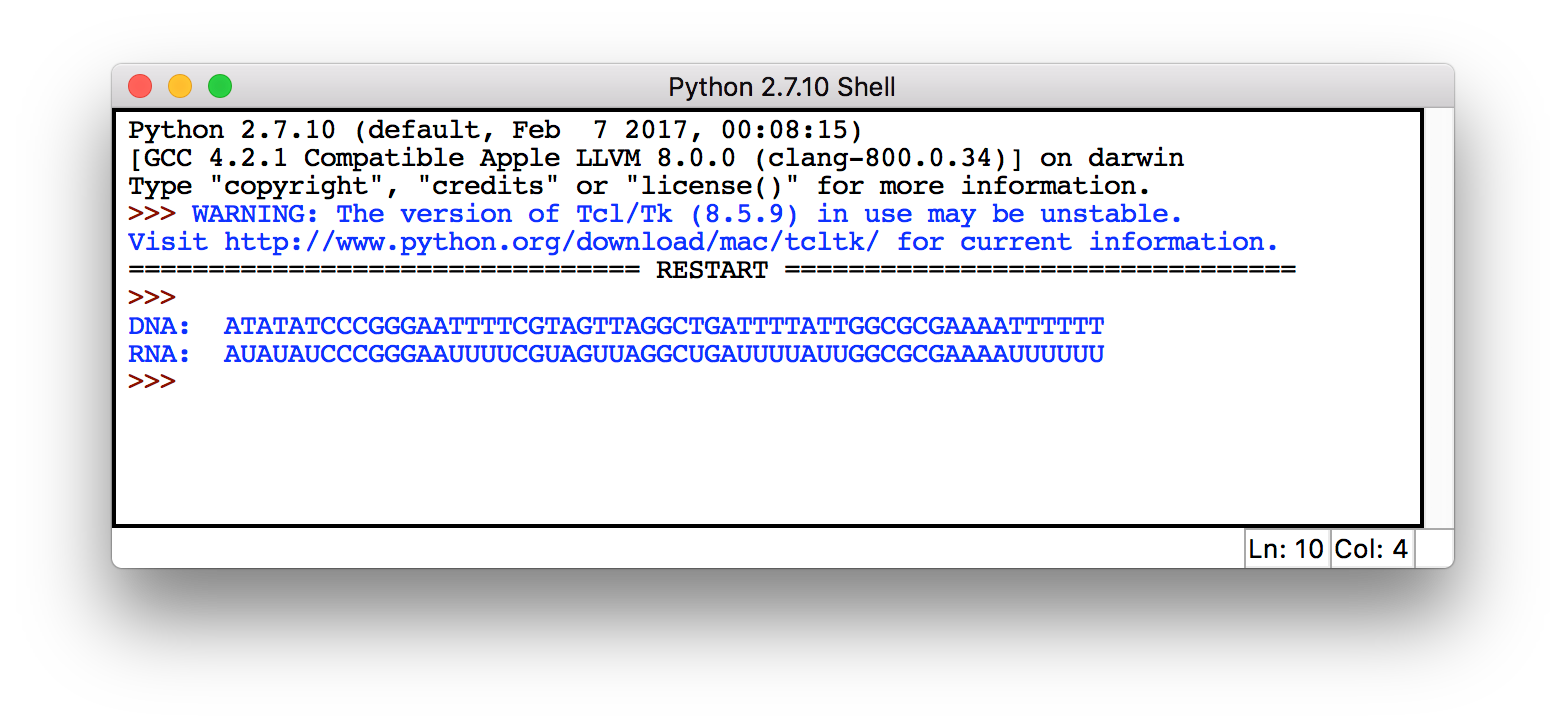Image resolution: width=1566 pixels, height=728 pixels.
Task: Close the Python 2.7.10 Shell window
Action: coord(140,87)
